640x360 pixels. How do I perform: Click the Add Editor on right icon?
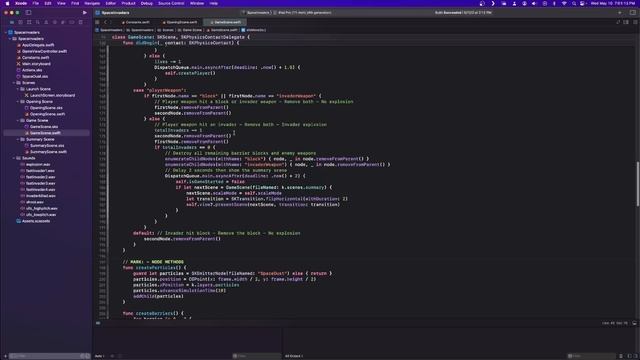point(635,22)
